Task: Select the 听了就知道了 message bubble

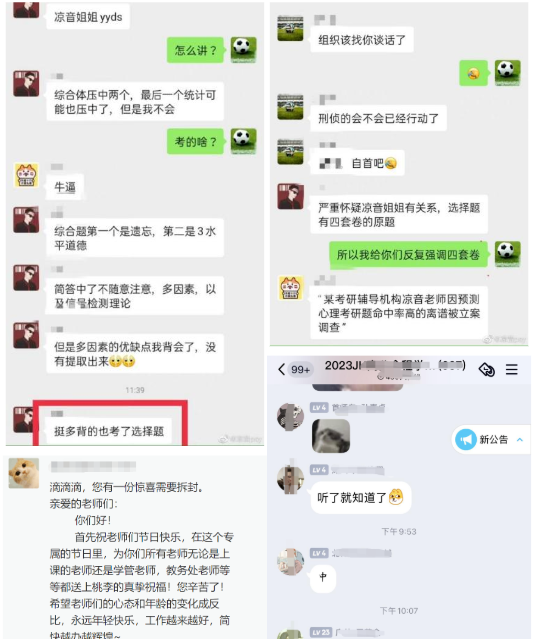Action: (x=361, y=498)
